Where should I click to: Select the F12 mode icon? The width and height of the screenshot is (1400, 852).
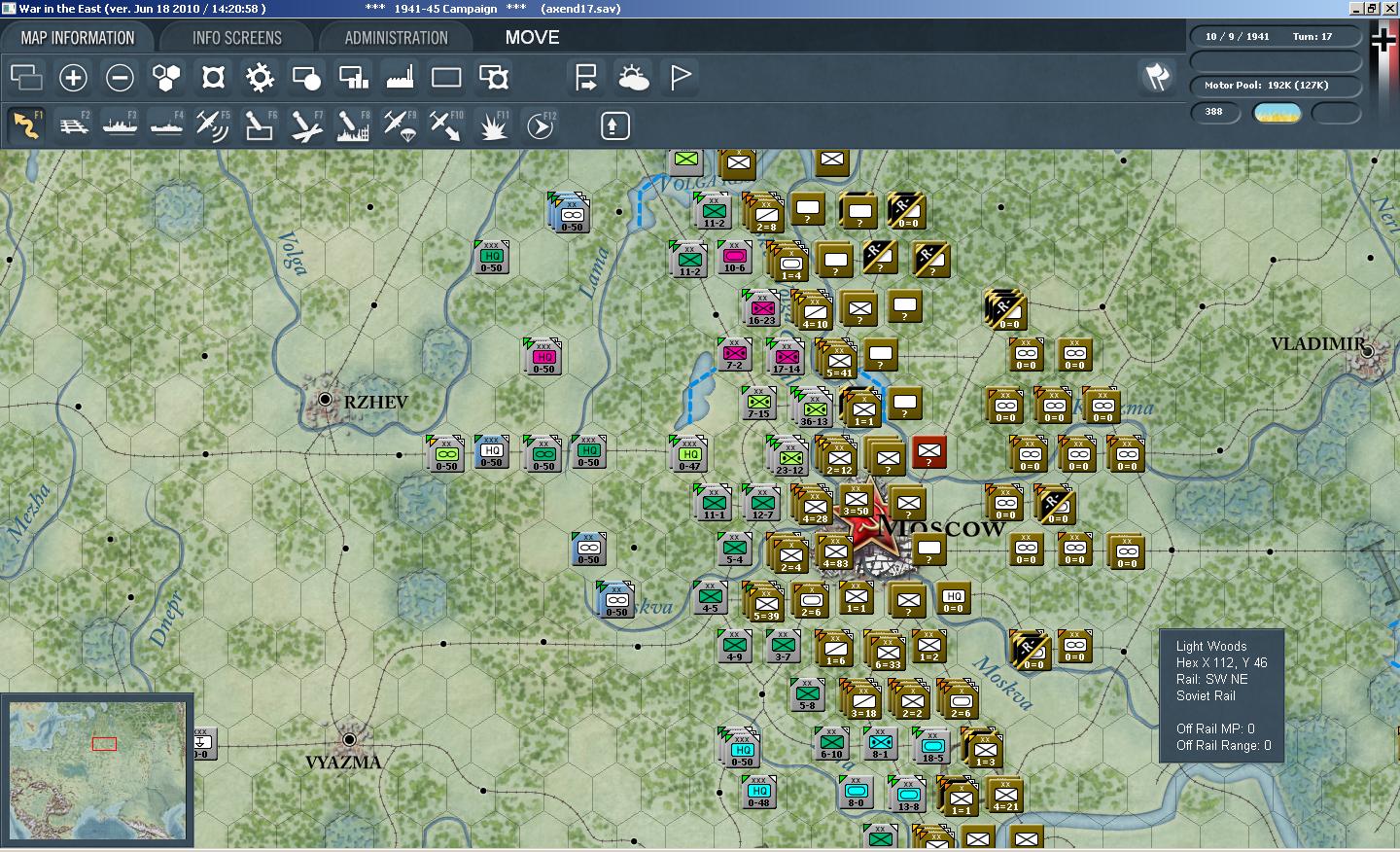tap(540, 125)
